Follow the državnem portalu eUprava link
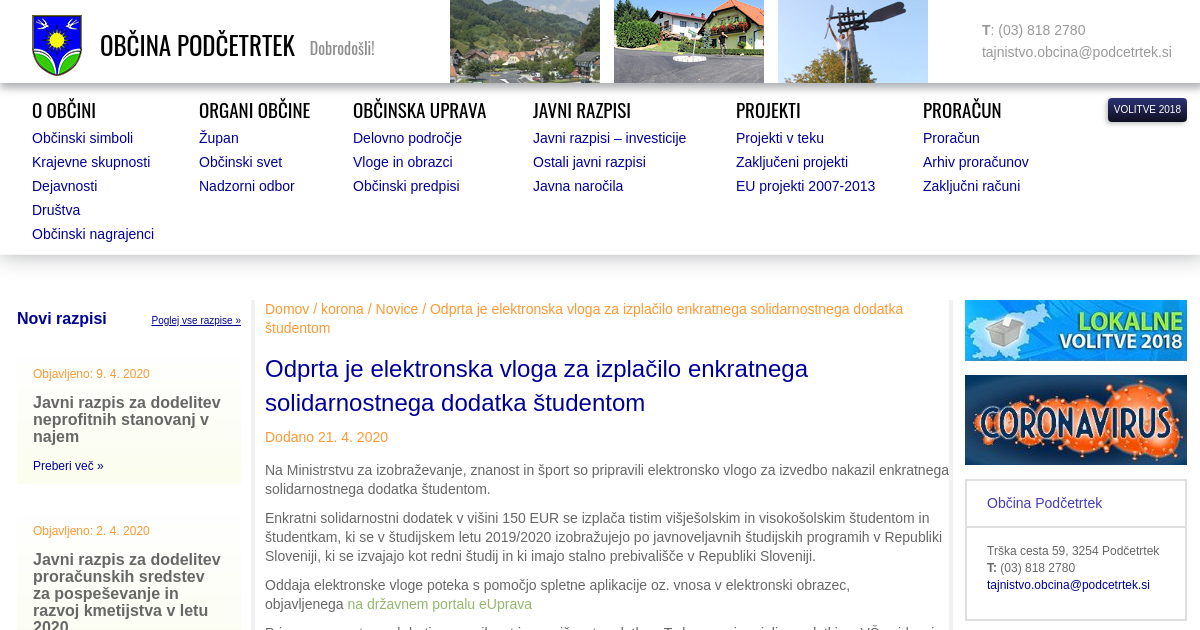 (x=439, y=604)
